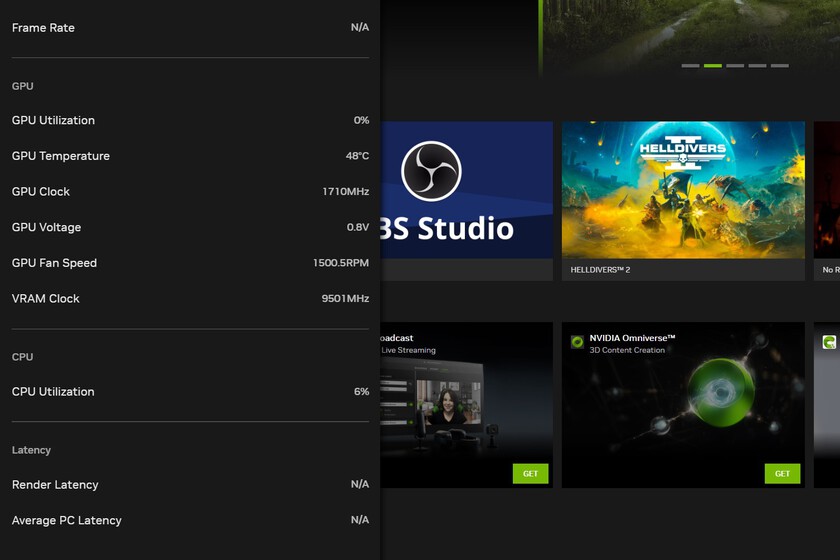Click the Frame Rate N/A value
Viewport: 840px width, 560px height.
click(x=359, y=27)
